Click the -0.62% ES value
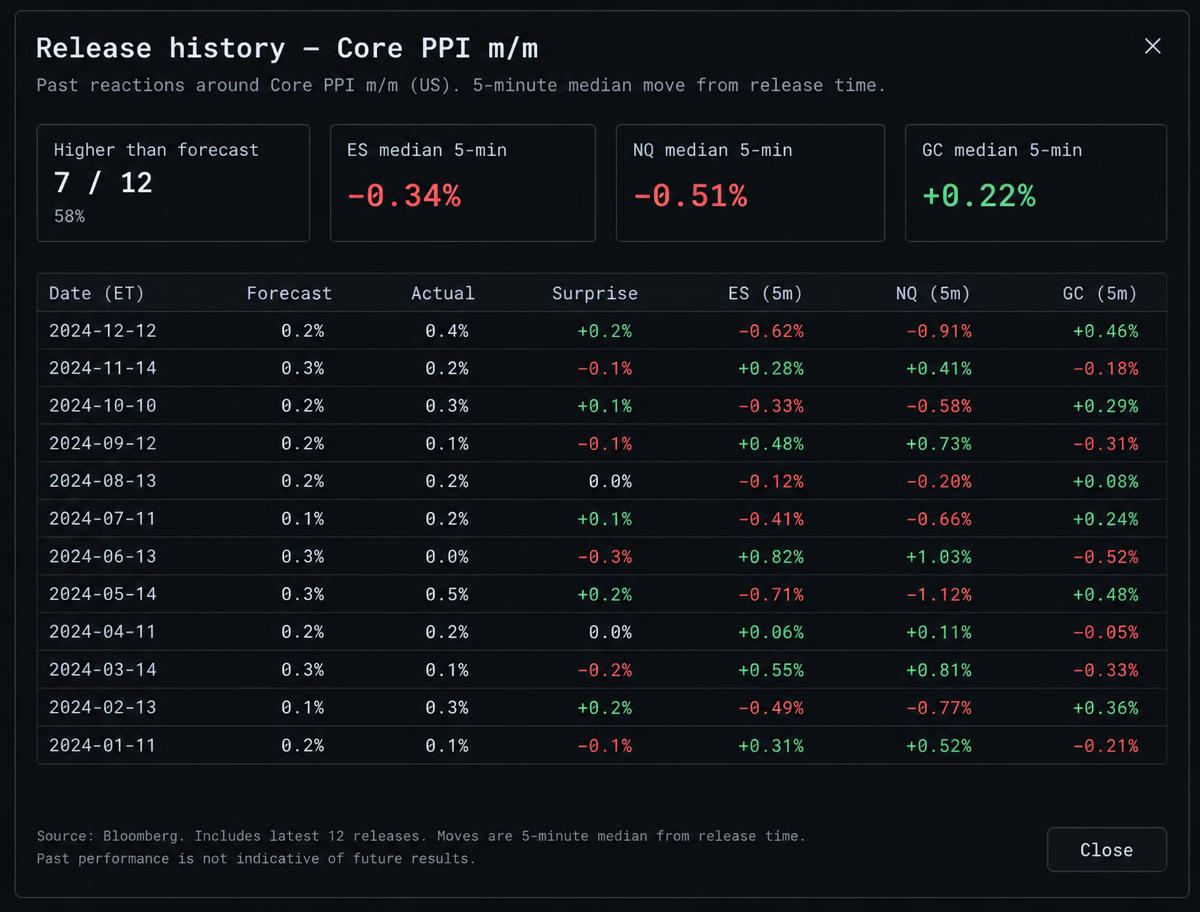This screenshot has height=912, width=1200. point(771,331)
